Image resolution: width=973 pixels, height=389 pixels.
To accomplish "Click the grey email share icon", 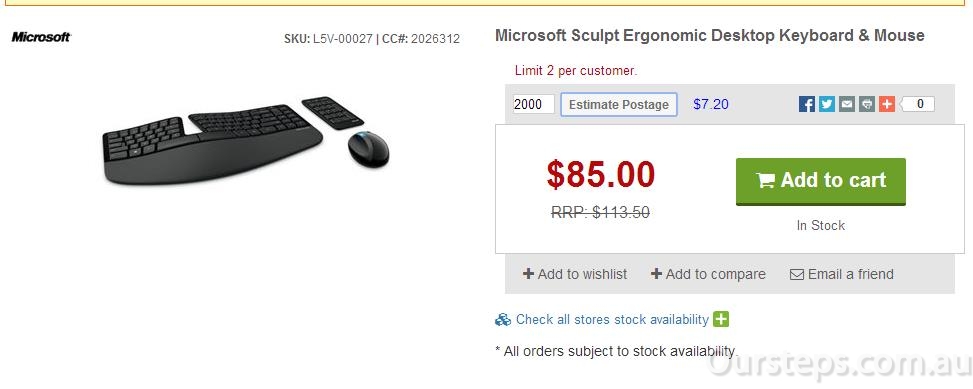I will 846,104.
